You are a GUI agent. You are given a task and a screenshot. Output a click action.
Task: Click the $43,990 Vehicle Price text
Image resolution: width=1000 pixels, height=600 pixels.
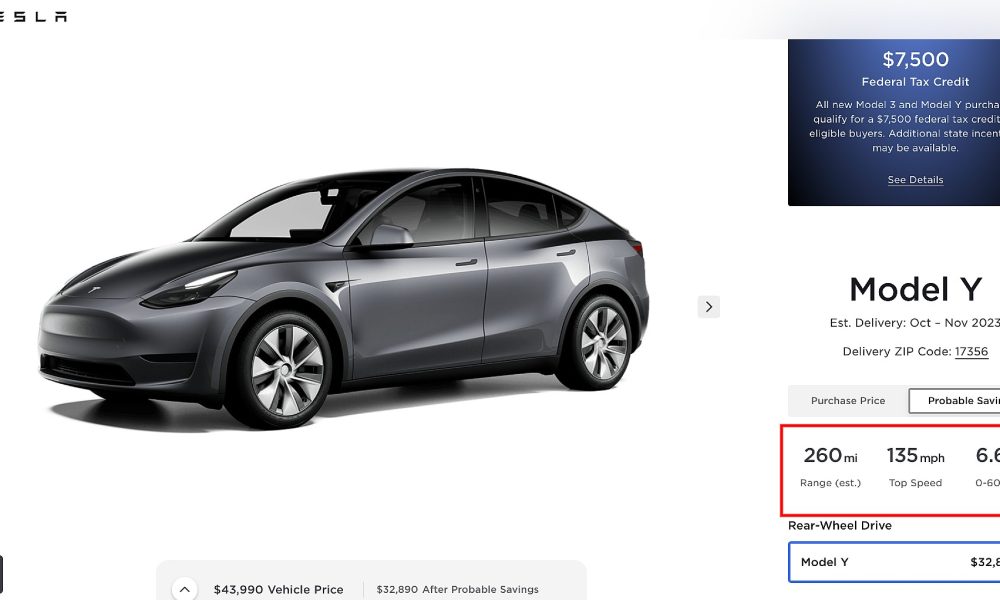pyautogui.click(x=278, y=590)
